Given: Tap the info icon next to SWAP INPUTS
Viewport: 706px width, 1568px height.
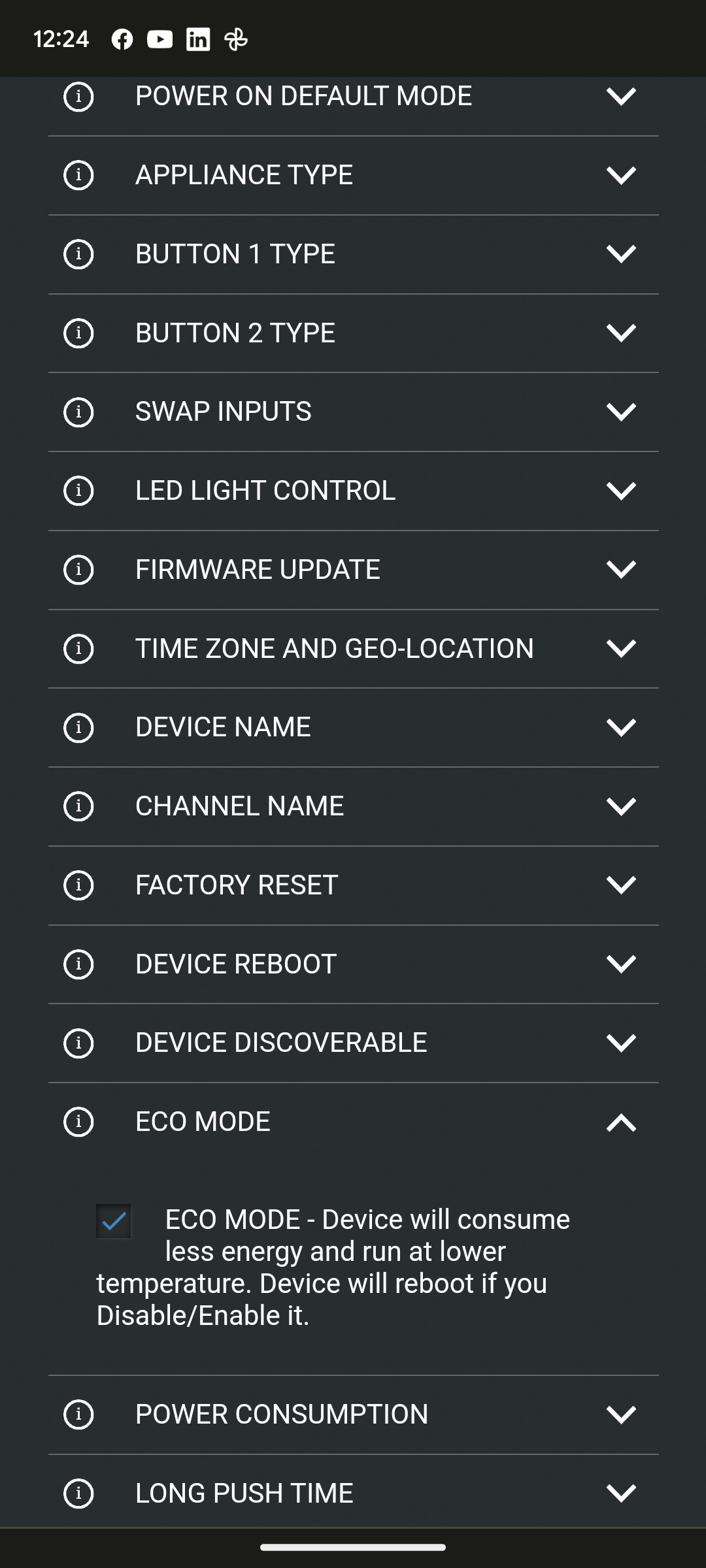Looking at the screenshot, I should click(x=78, y=412).
